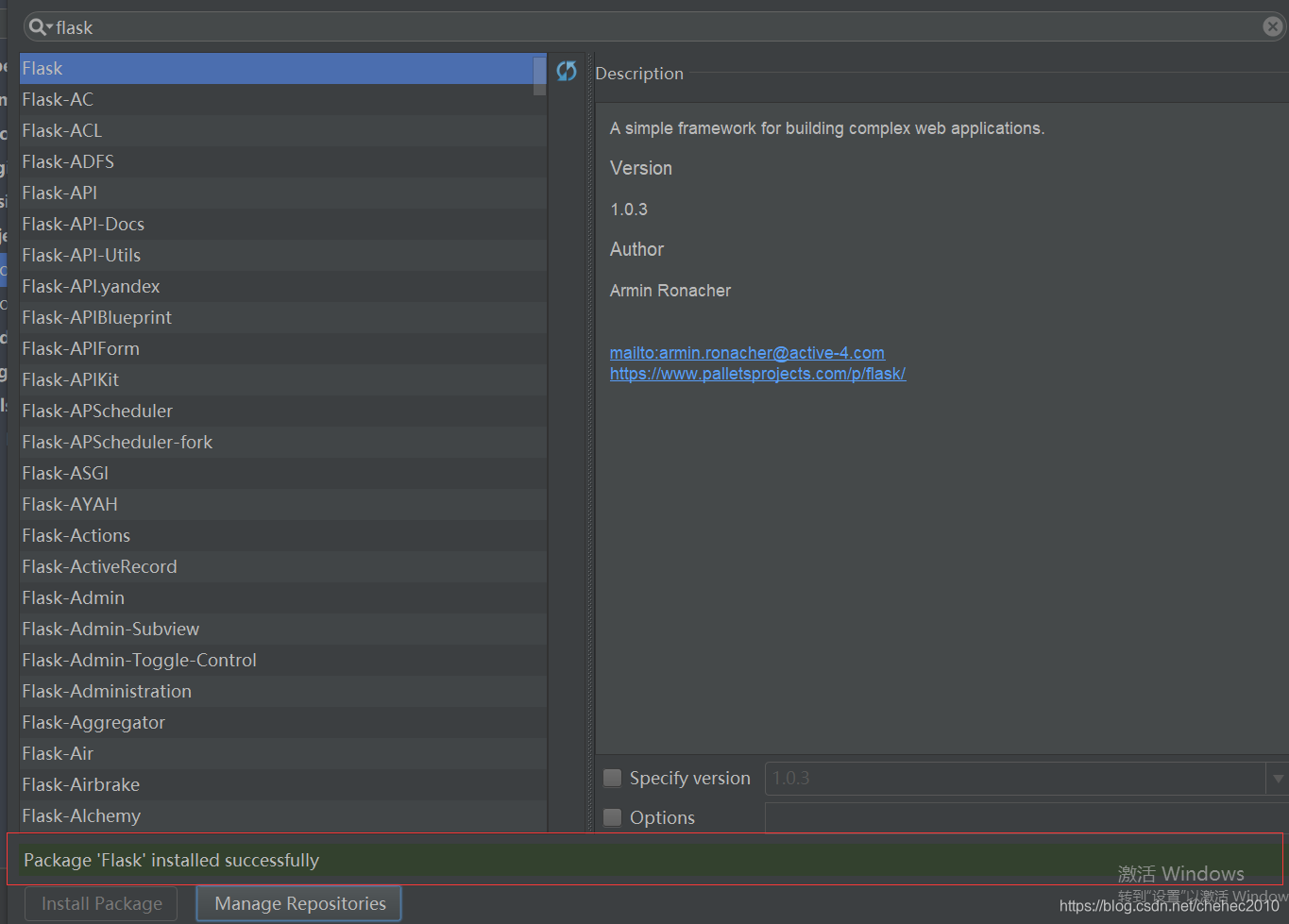Select the Flask-APIBlueprint package
The width and height of the screenshot is (1289, 924).
282,317
